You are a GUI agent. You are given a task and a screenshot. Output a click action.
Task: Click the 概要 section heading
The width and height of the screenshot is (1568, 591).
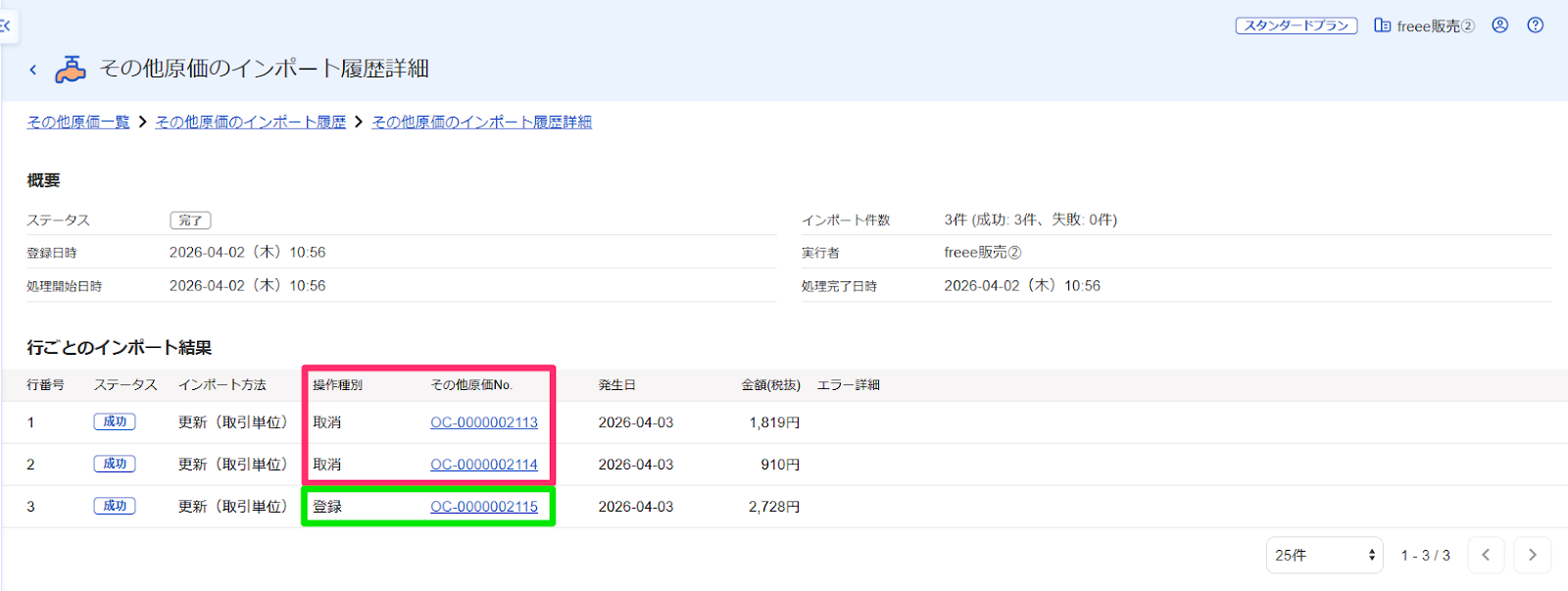[43, 180]
